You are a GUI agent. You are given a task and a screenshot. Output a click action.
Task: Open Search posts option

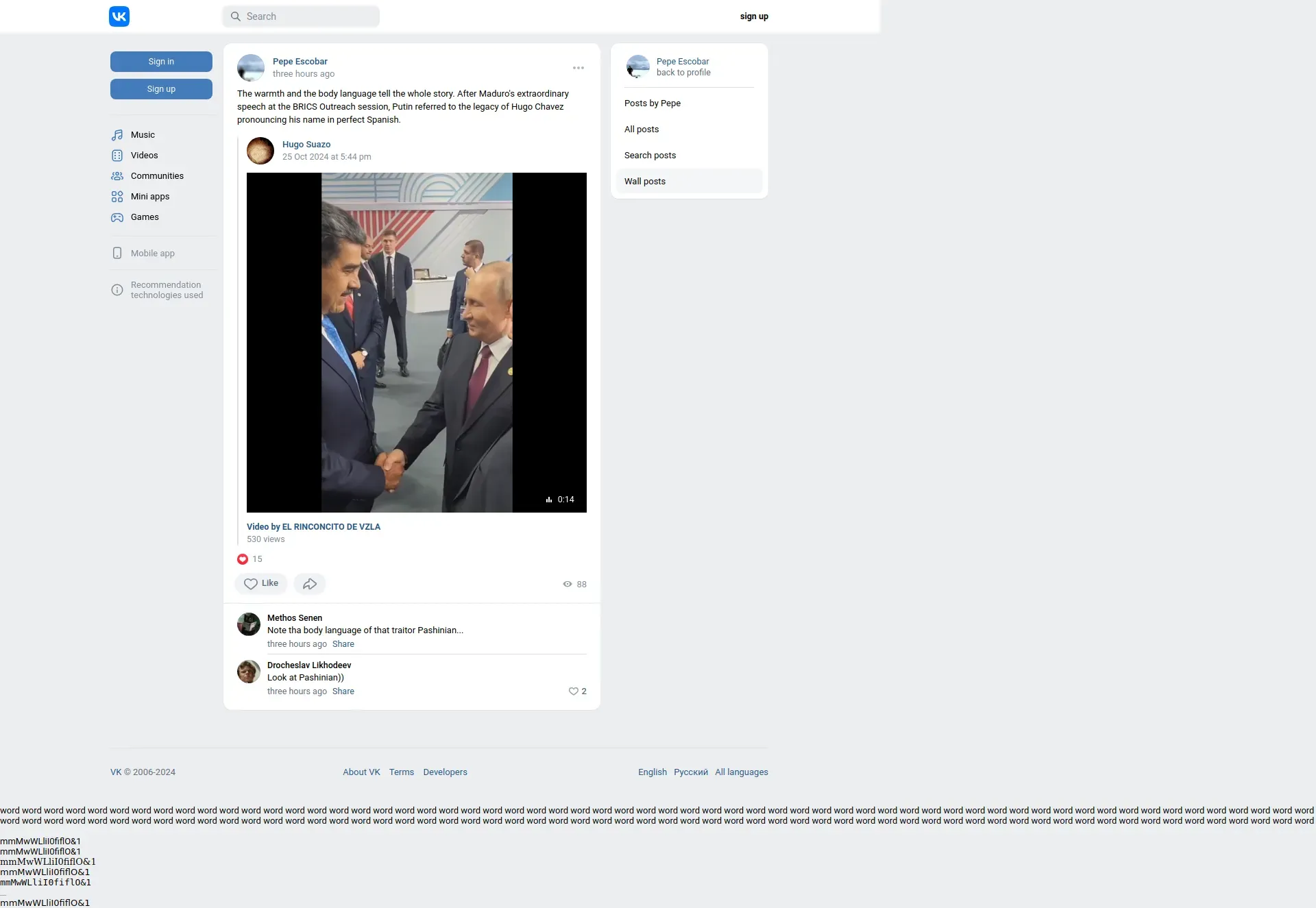650,156
